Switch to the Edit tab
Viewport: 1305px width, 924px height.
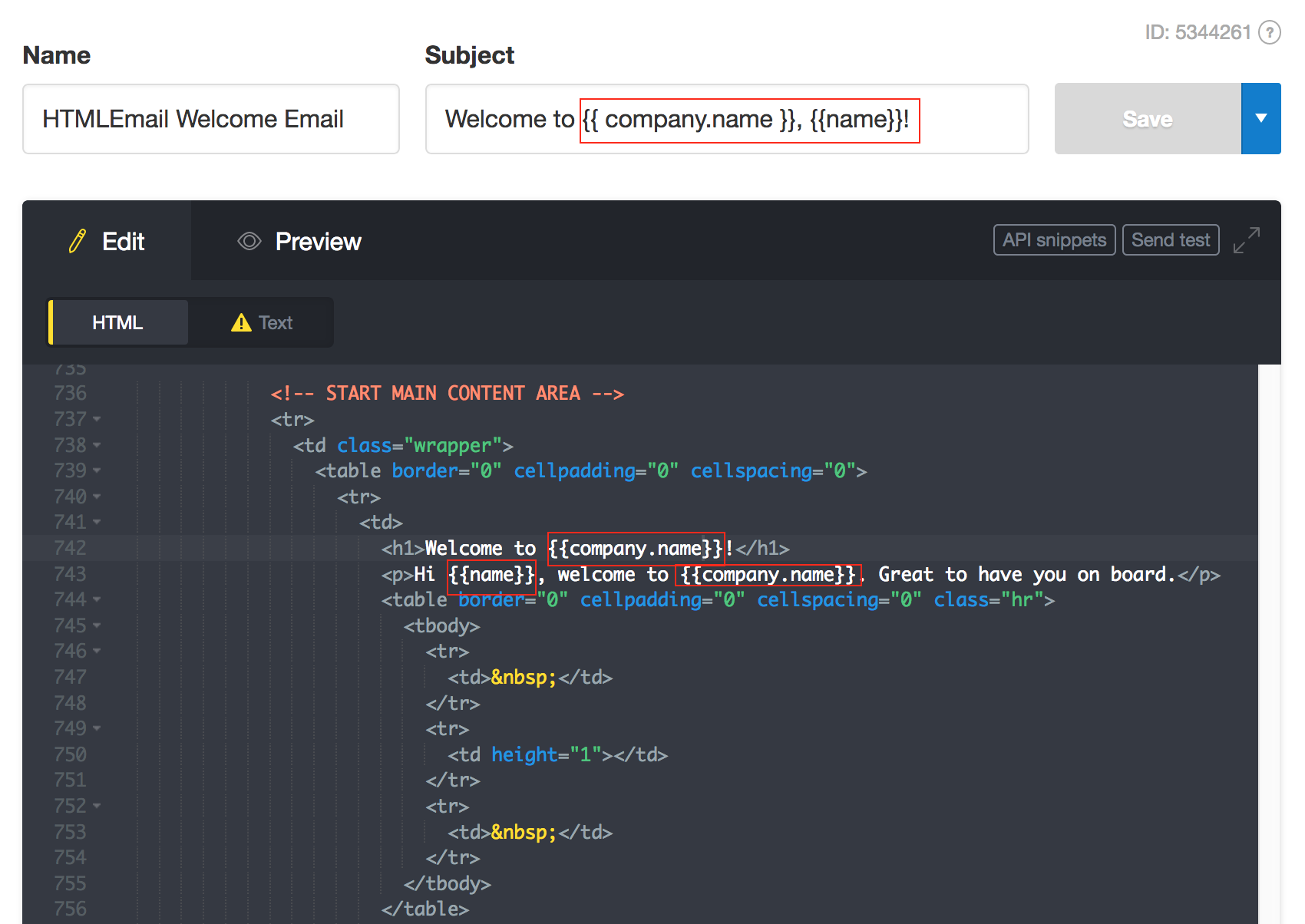coord(107,241)
